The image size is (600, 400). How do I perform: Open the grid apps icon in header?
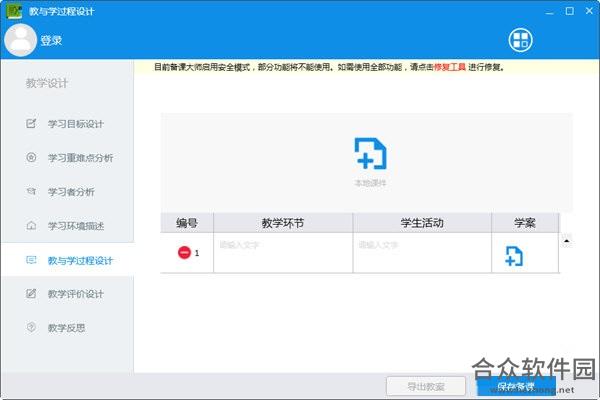[520, 40]
